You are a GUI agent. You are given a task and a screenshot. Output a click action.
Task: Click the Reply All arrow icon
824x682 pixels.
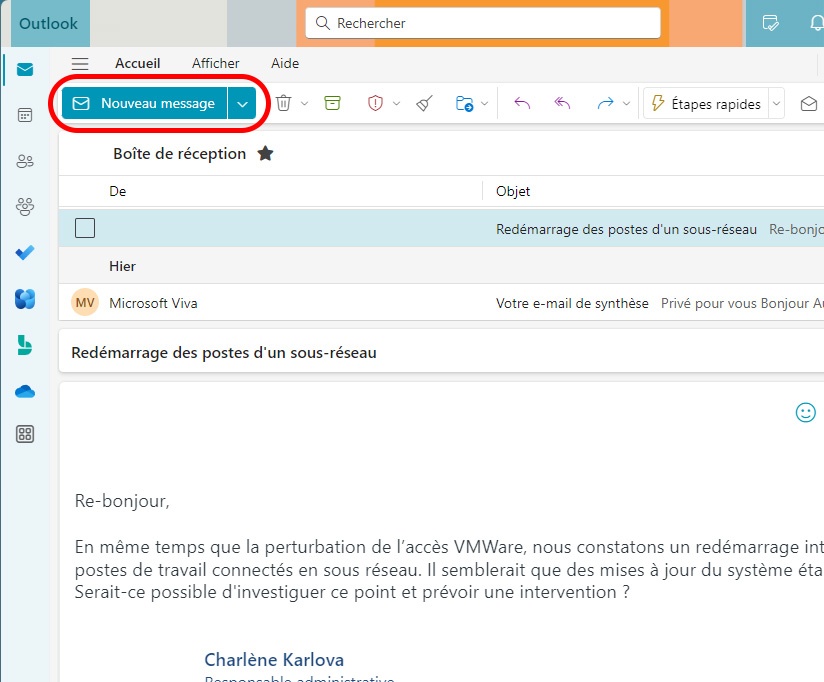562,103
